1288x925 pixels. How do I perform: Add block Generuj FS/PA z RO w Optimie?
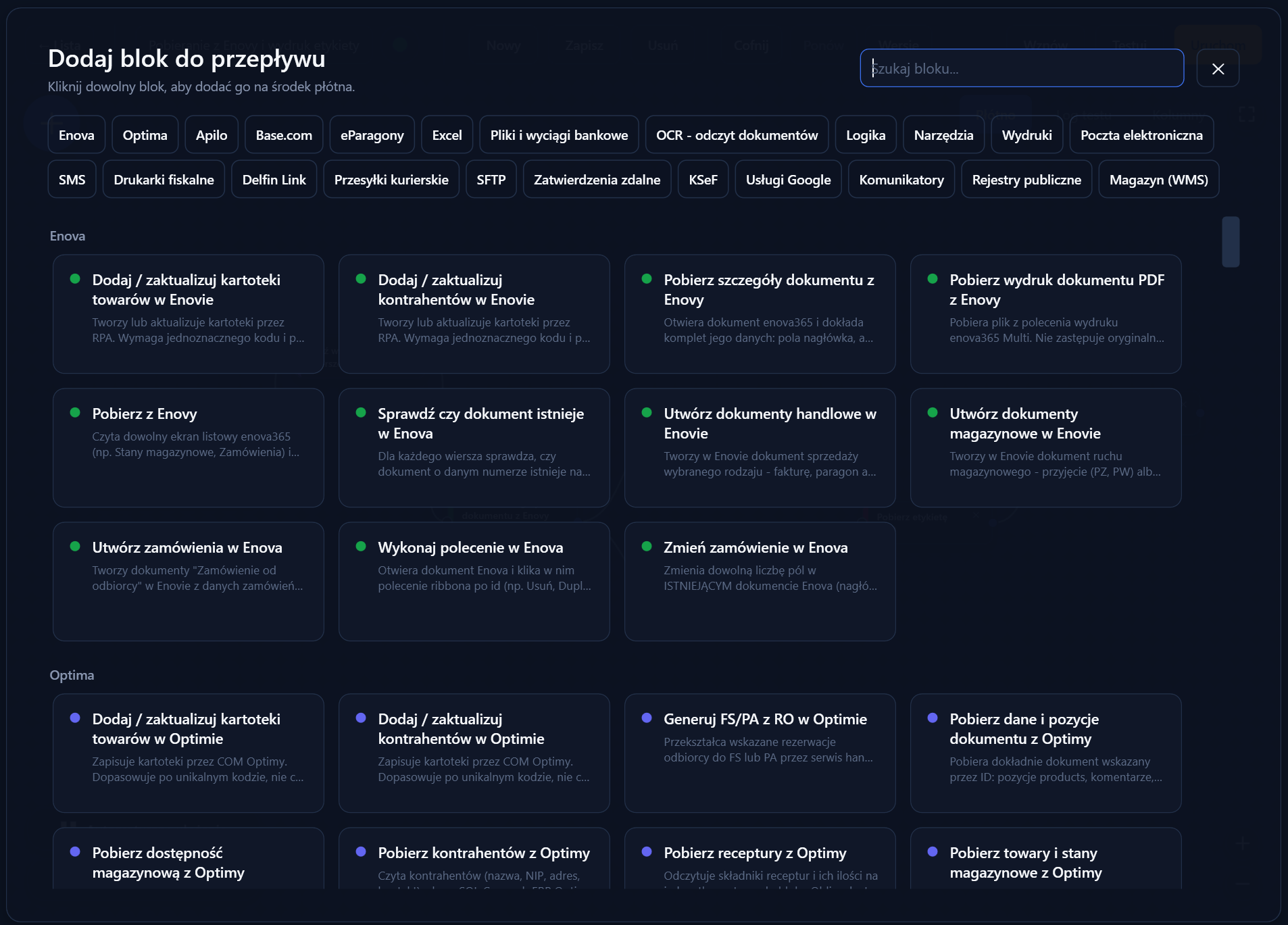pyautogui.click(x=760, y=753)
